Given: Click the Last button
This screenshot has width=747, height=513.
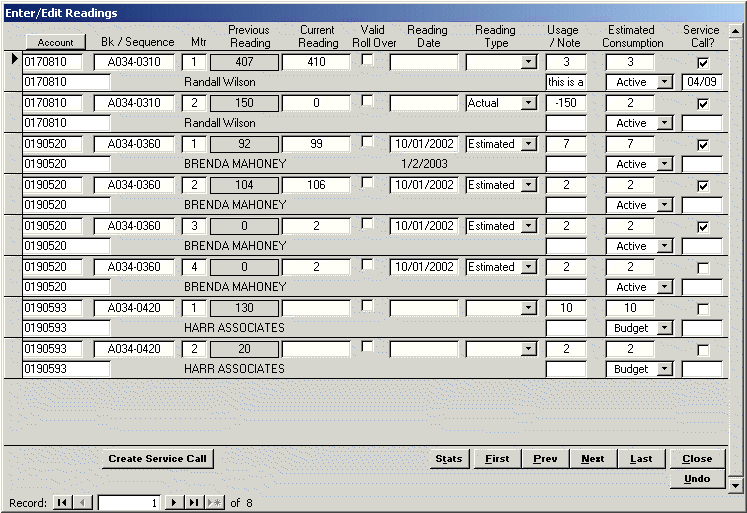Looking at the screenshot, I should click(x=641, y=459).
